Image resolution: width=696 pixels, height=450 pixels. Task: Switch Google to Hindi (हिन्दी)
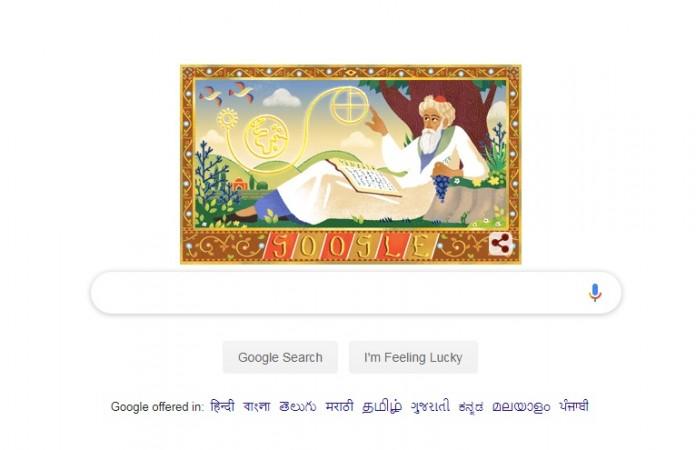tap(222, 406)
